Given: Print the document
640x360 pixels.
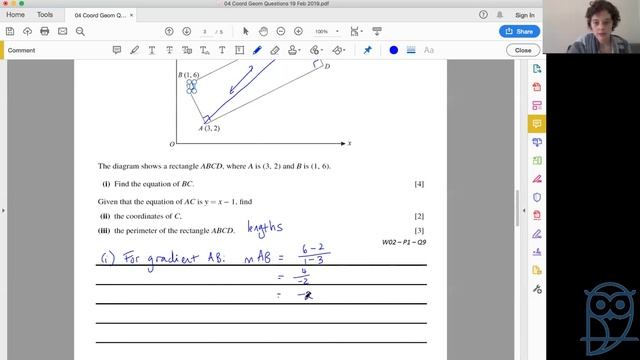Looking at the screenshot, I should tap(45, 31).
